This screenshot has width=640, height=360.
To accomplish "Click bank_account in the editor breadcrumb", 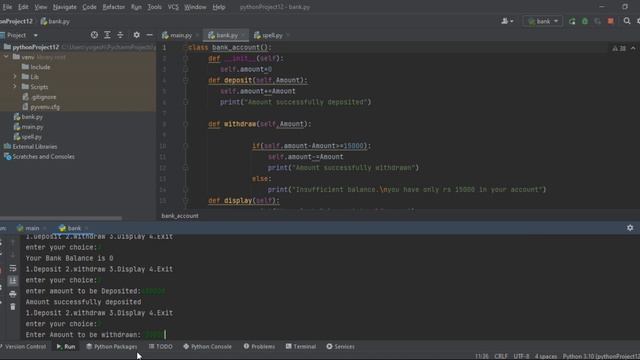I will [x=180, y=216].
